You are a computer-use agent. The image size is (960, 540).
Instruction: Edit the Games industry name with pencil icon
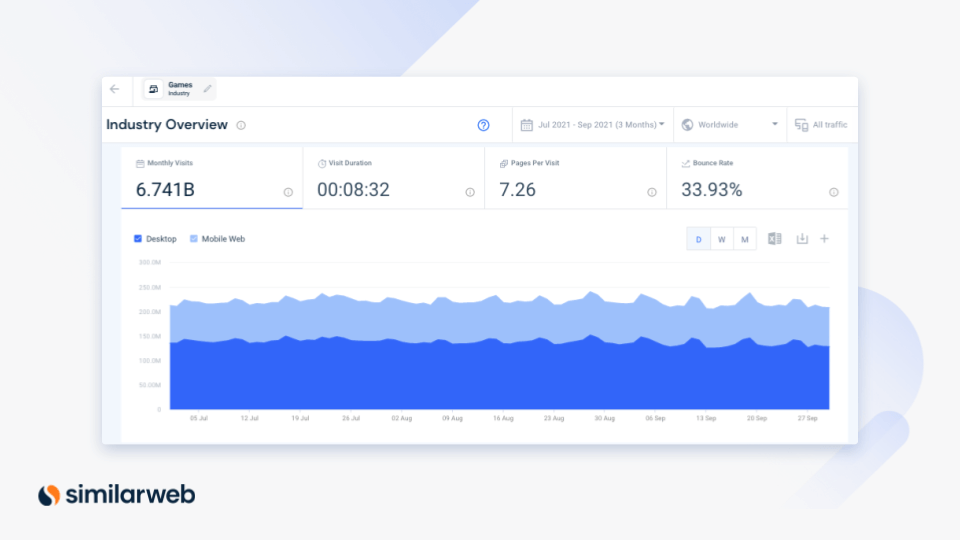[x=208, y=89]
